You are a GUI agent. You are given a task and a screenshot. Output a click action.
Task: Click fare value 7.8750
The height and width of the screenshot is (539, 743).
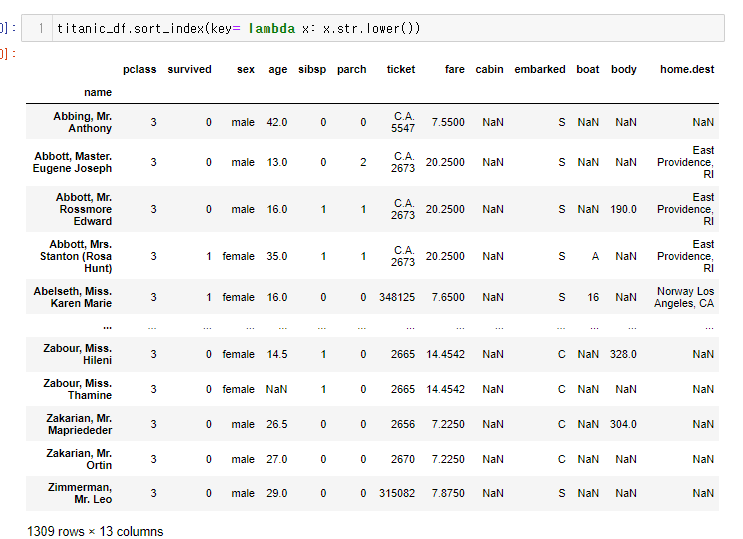(448, 493)
